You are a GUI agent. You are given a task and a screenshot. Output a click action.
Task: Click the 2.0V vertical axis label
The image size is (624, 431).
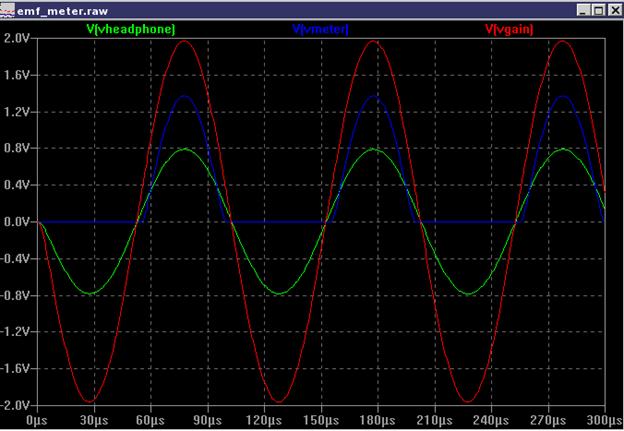(x=17, y=38)
